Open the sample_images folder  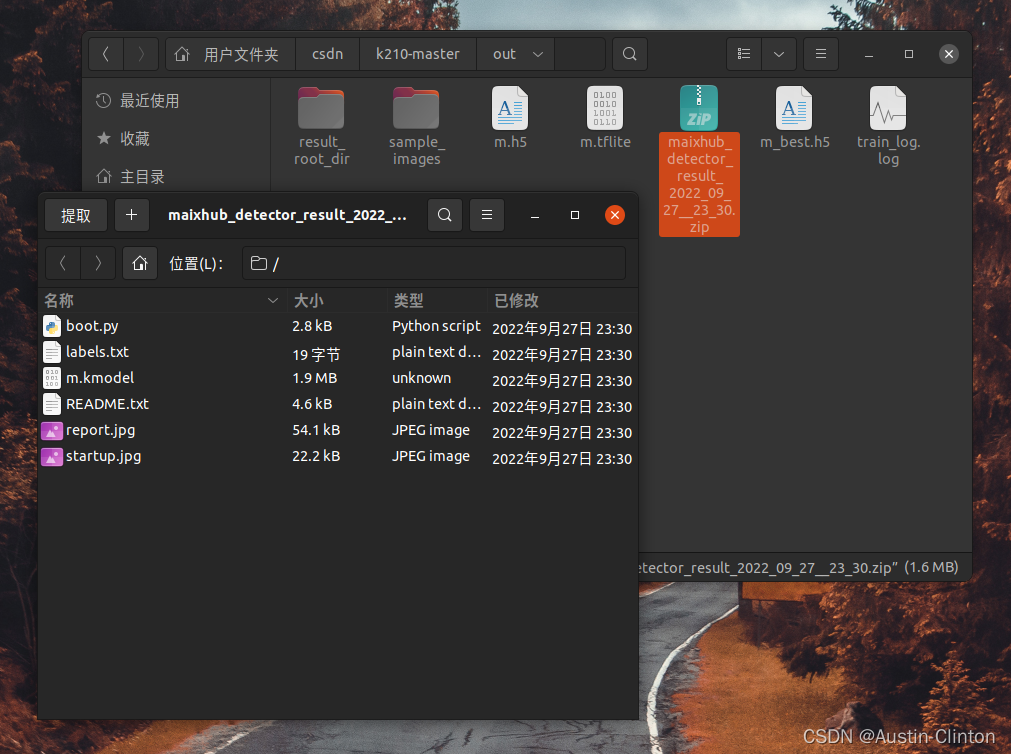click(416, 126)
